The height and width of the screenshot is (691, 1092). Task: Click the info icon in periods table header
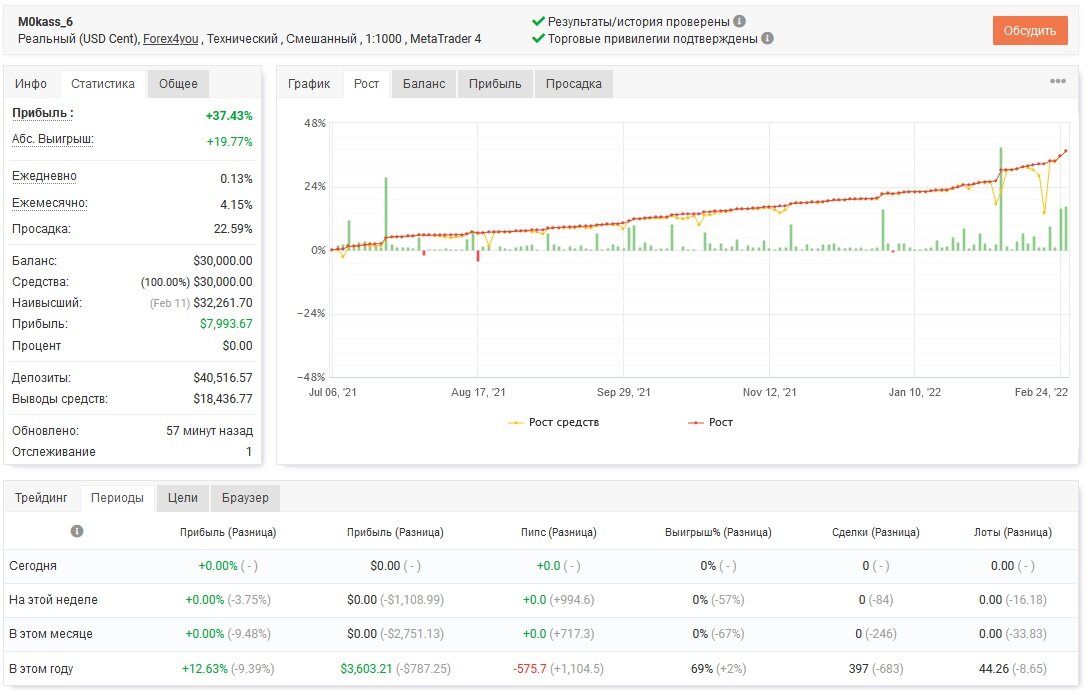pos(77,531)
